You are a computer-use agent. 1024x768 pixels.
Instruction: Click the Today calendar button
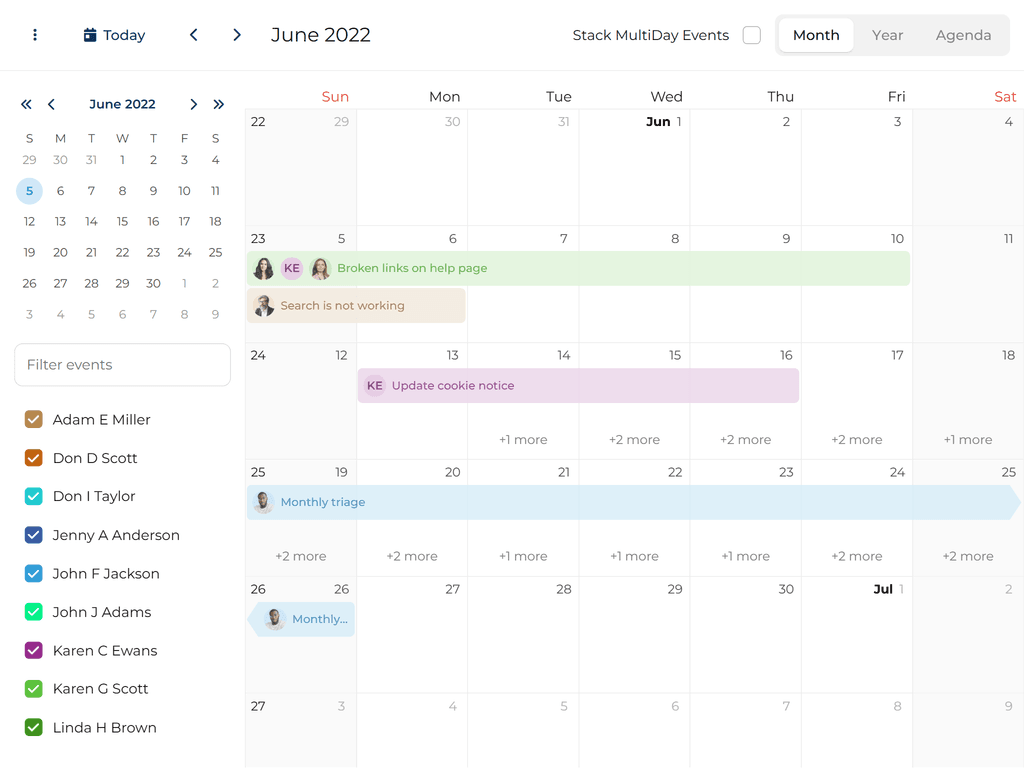pos(114,35)
